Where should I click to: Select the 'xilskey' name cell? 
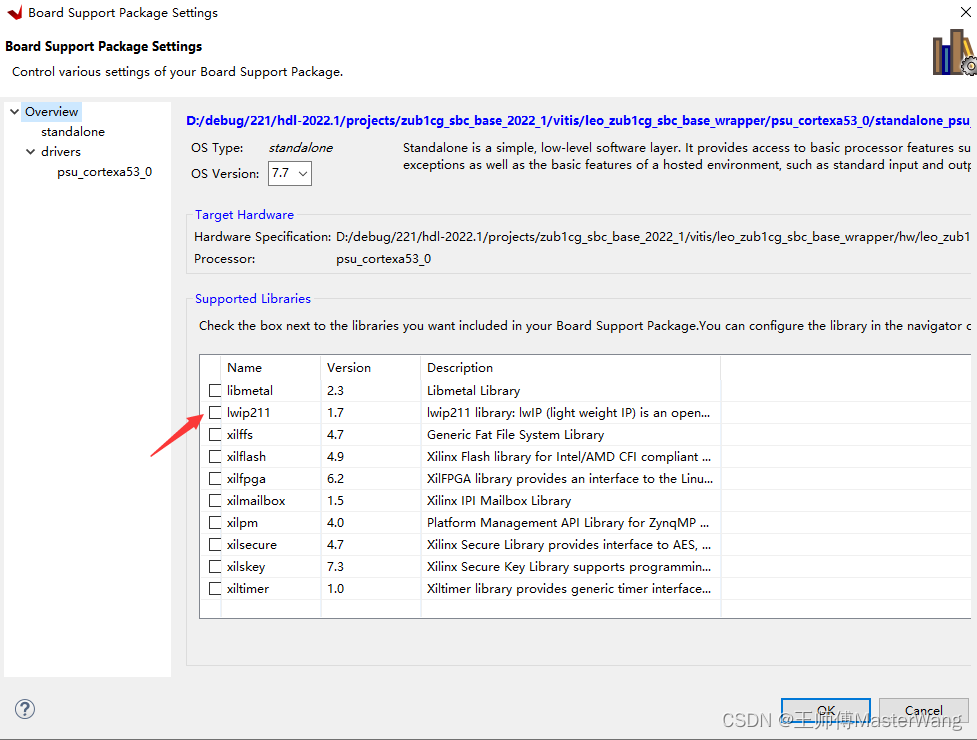pos(246,566)
